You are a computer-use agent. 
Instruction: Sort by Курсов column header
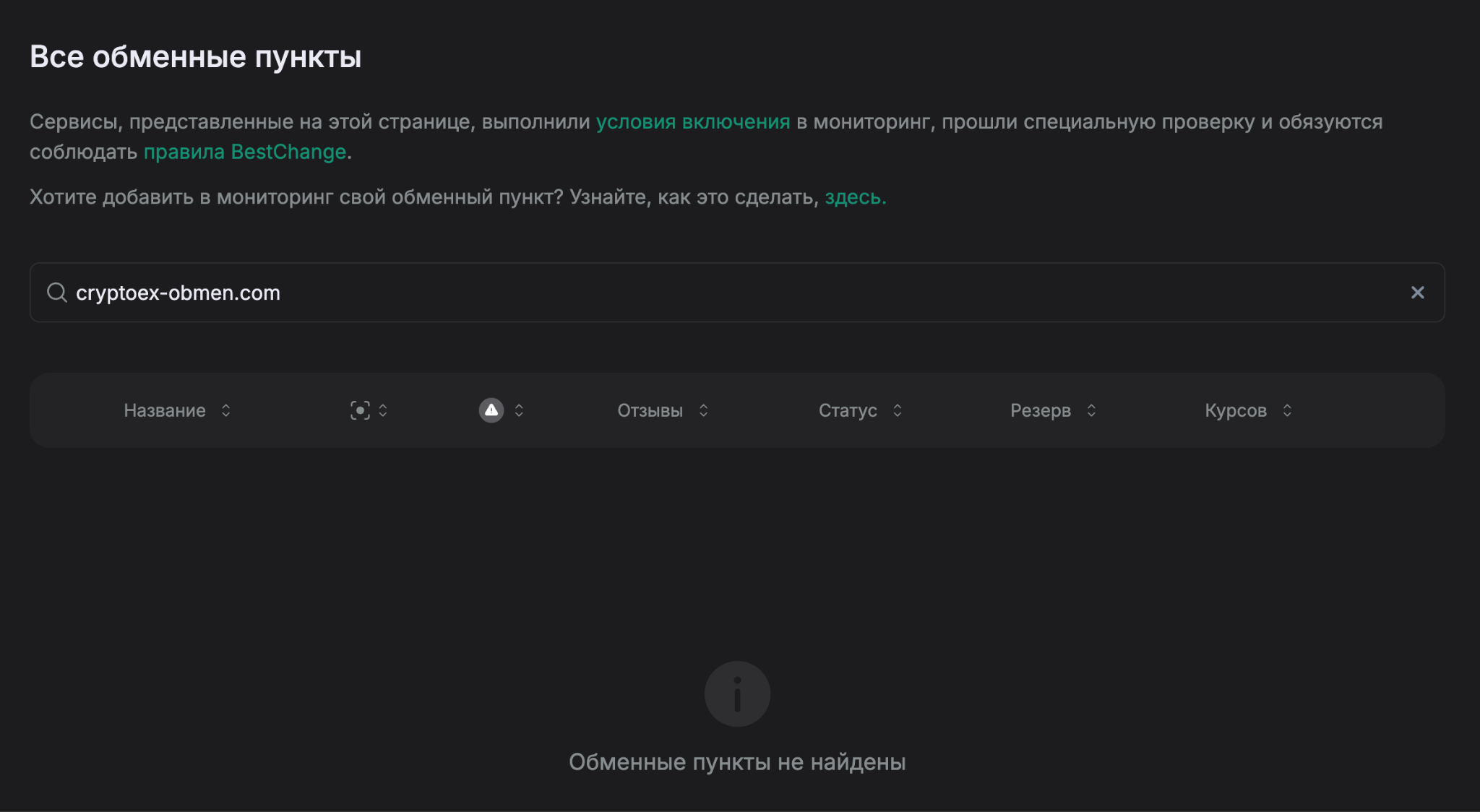1236,410
